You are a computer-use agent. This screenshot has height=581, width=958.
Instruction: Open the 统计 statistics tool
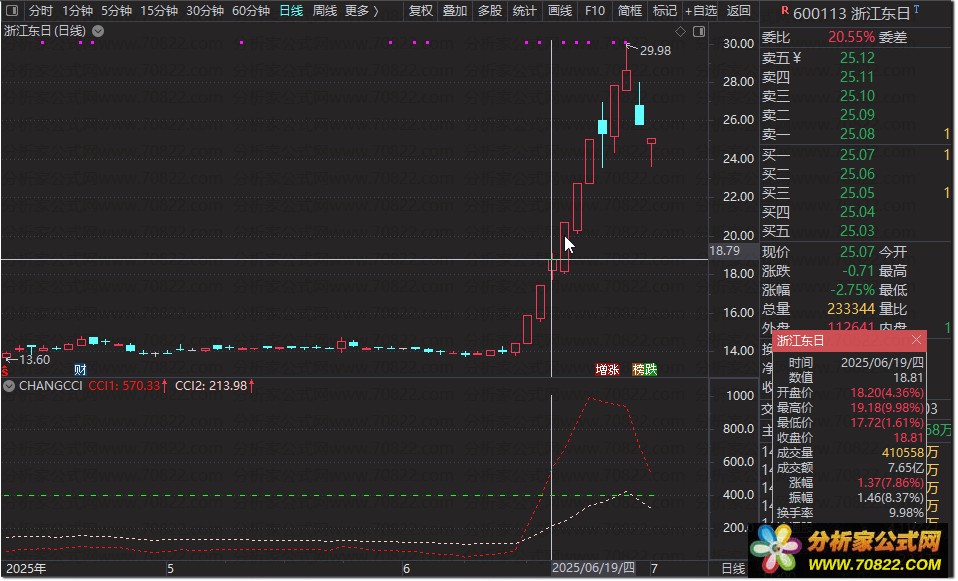(524, 11)
